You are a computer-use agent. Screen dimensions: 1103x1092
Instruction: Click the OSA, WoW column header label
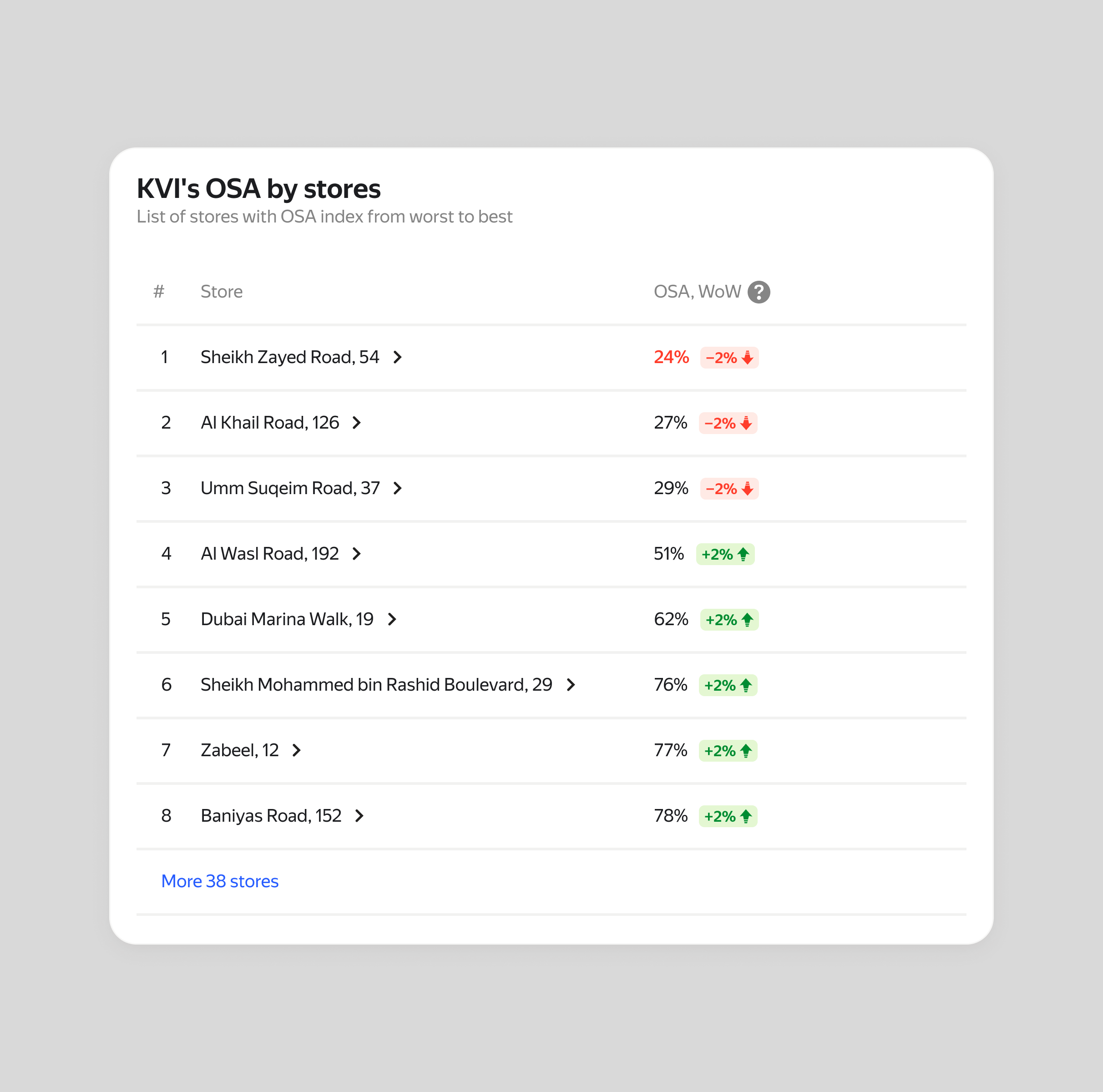point(697,292)
